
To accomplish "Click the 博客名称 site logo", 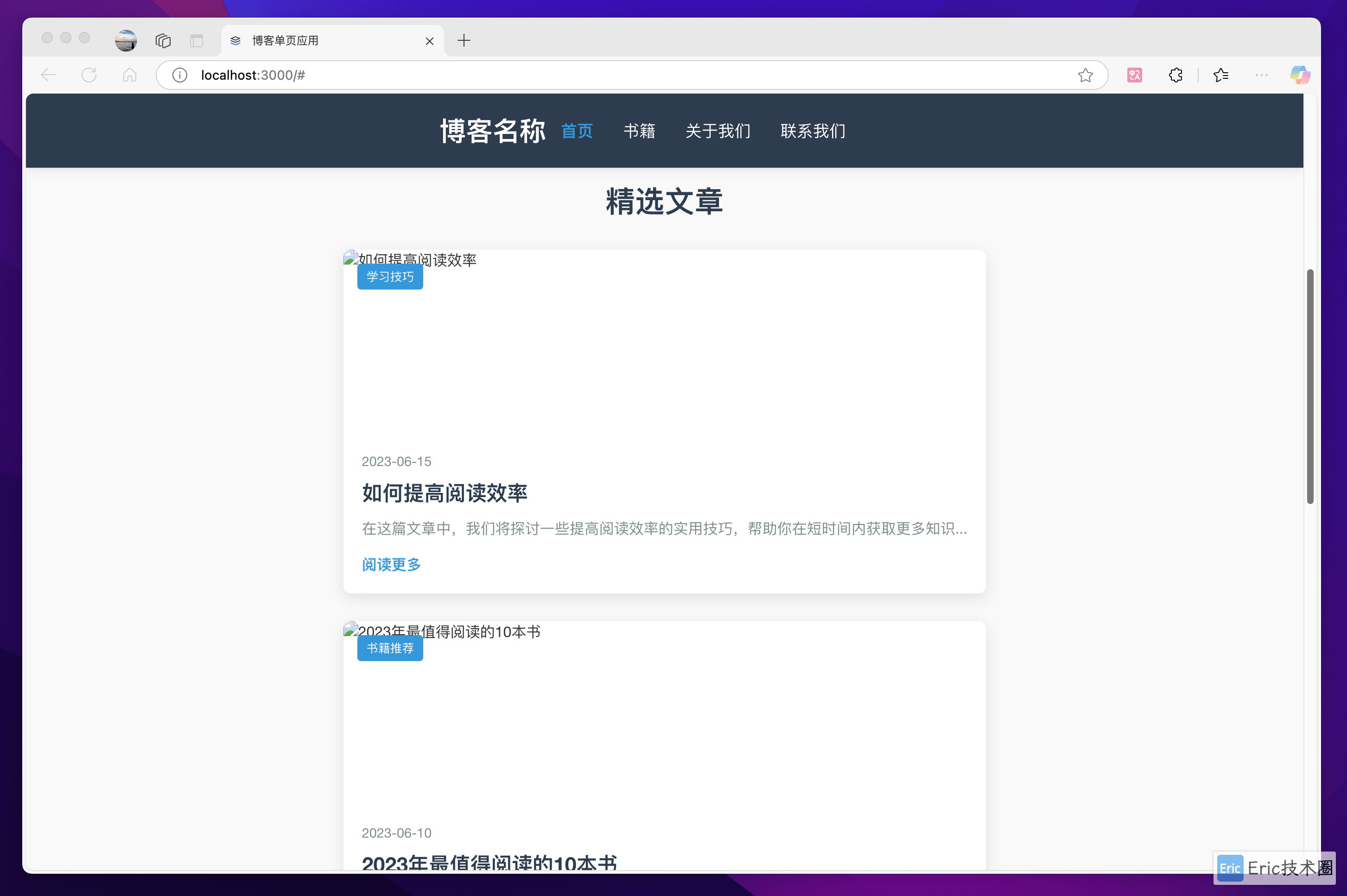I will point(493,131).
